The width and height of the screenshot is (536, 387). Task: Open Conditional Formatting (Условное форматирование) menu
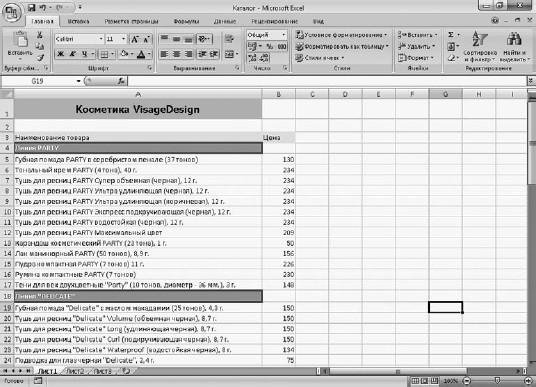[x=341, y=35]
